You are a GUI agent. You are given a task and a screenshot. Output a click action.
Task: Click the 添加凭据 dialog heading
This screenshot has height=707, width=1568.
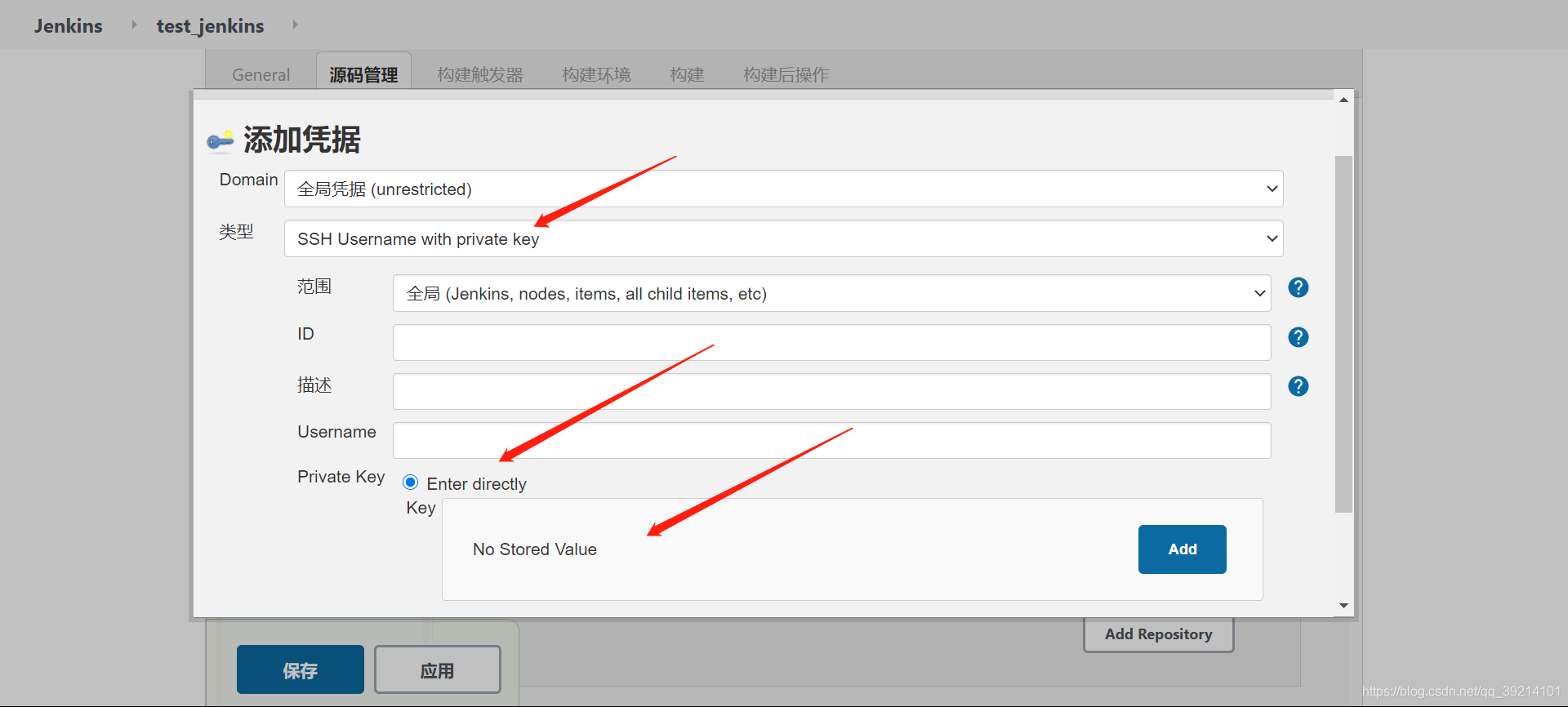click(301, 140)
